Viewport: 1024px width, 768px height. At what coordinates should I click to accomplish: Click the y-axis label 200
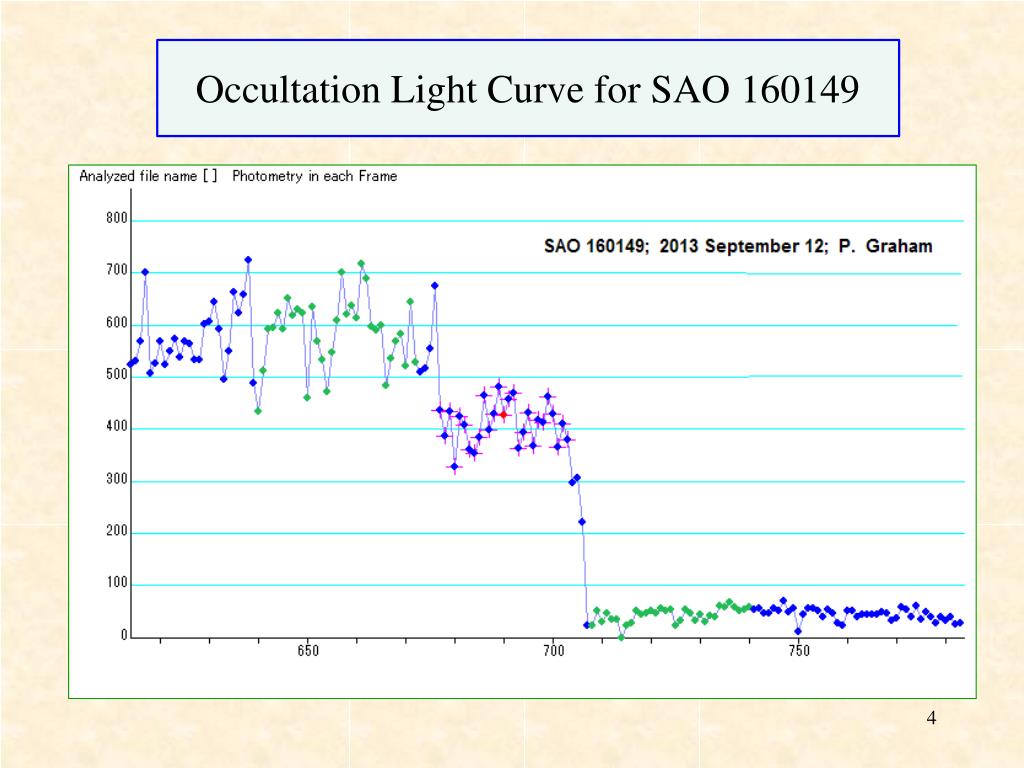(117, 531)
